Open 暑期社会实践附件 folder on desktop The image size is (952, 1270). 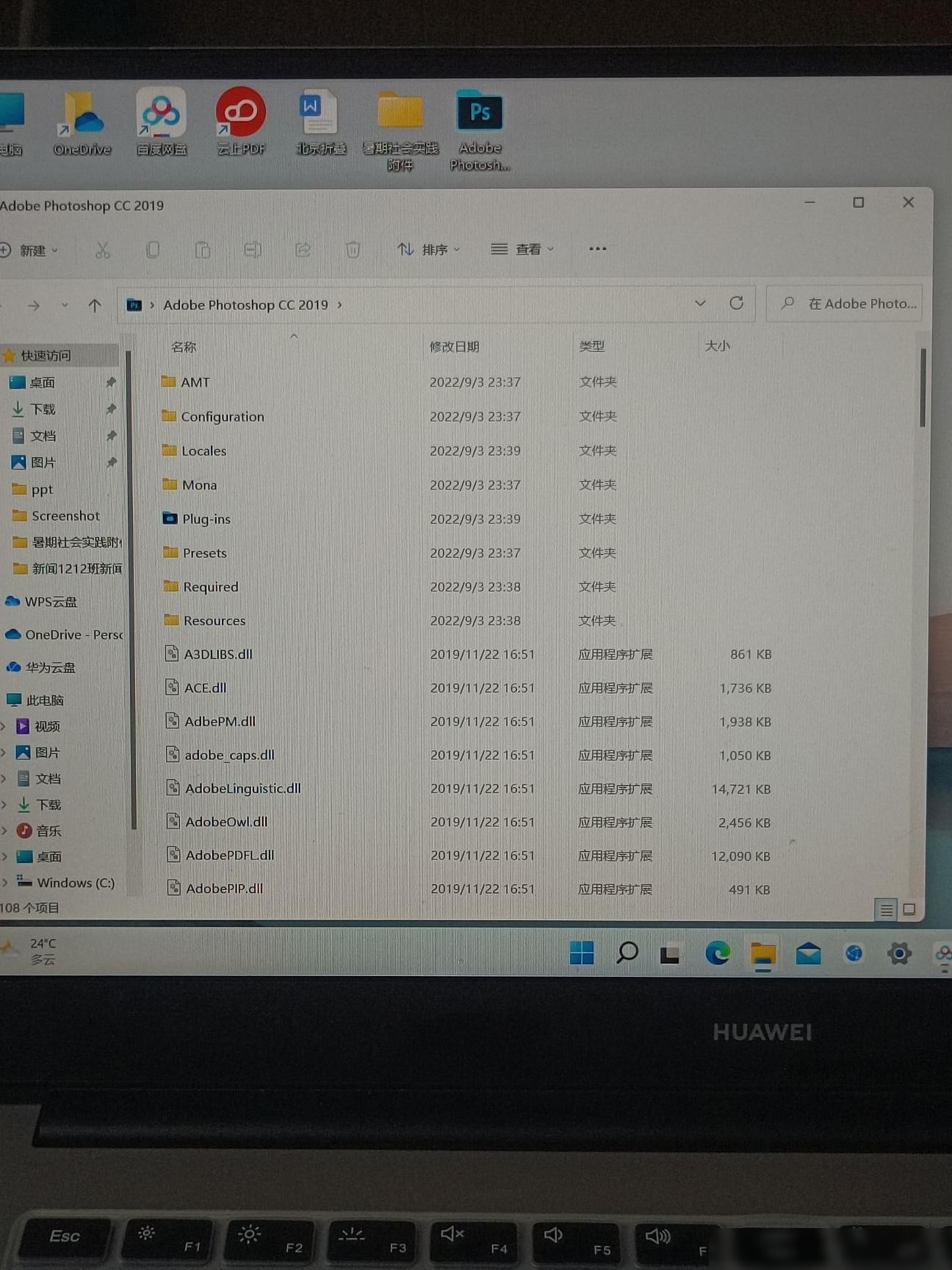coord(400,131)
